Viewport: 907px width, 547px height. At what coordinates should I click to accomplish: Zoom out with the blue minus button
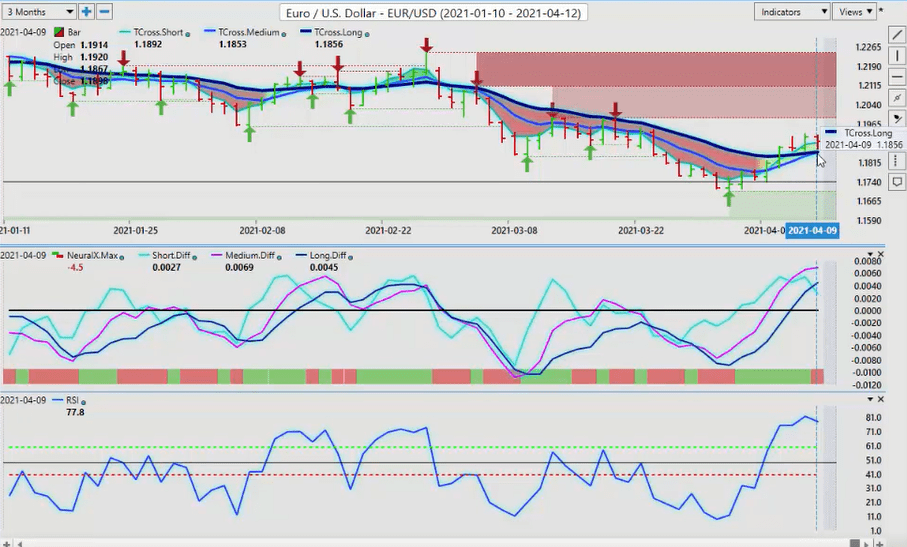pyautogui.click(x=104, y=12)
